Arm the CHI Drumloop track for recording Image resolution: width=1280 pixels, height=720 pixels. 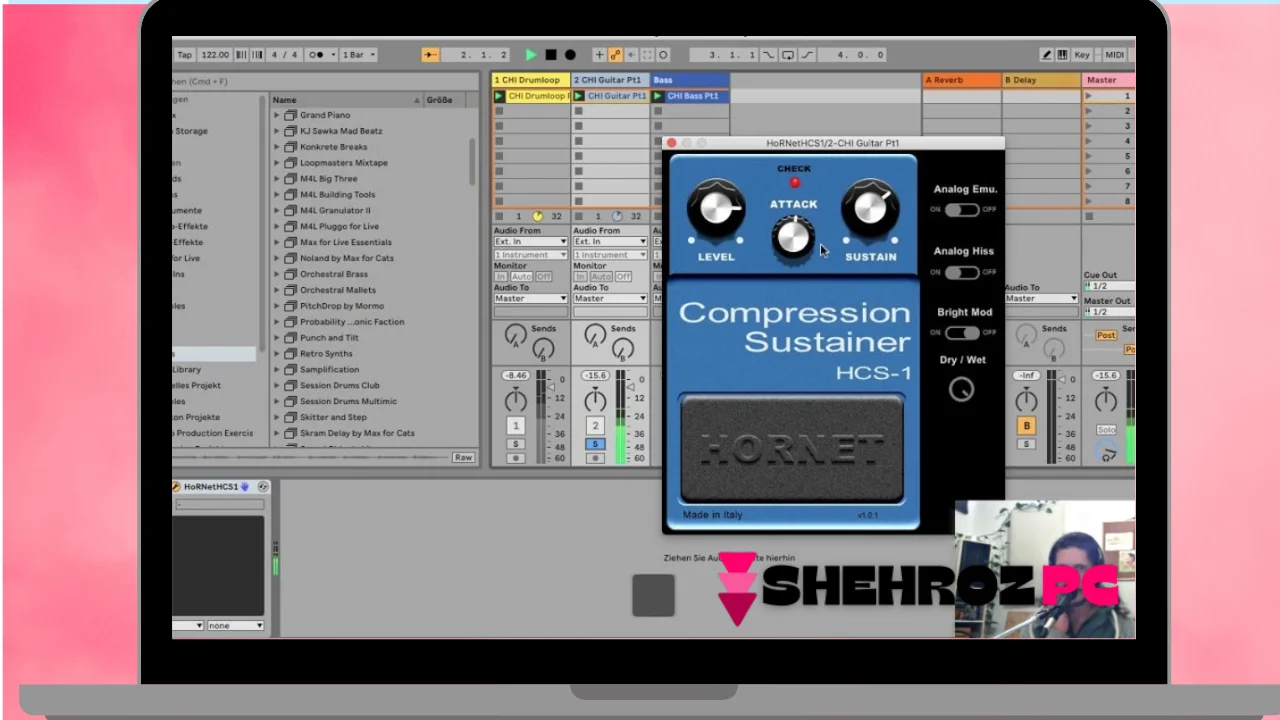click(x=516, y=458)
